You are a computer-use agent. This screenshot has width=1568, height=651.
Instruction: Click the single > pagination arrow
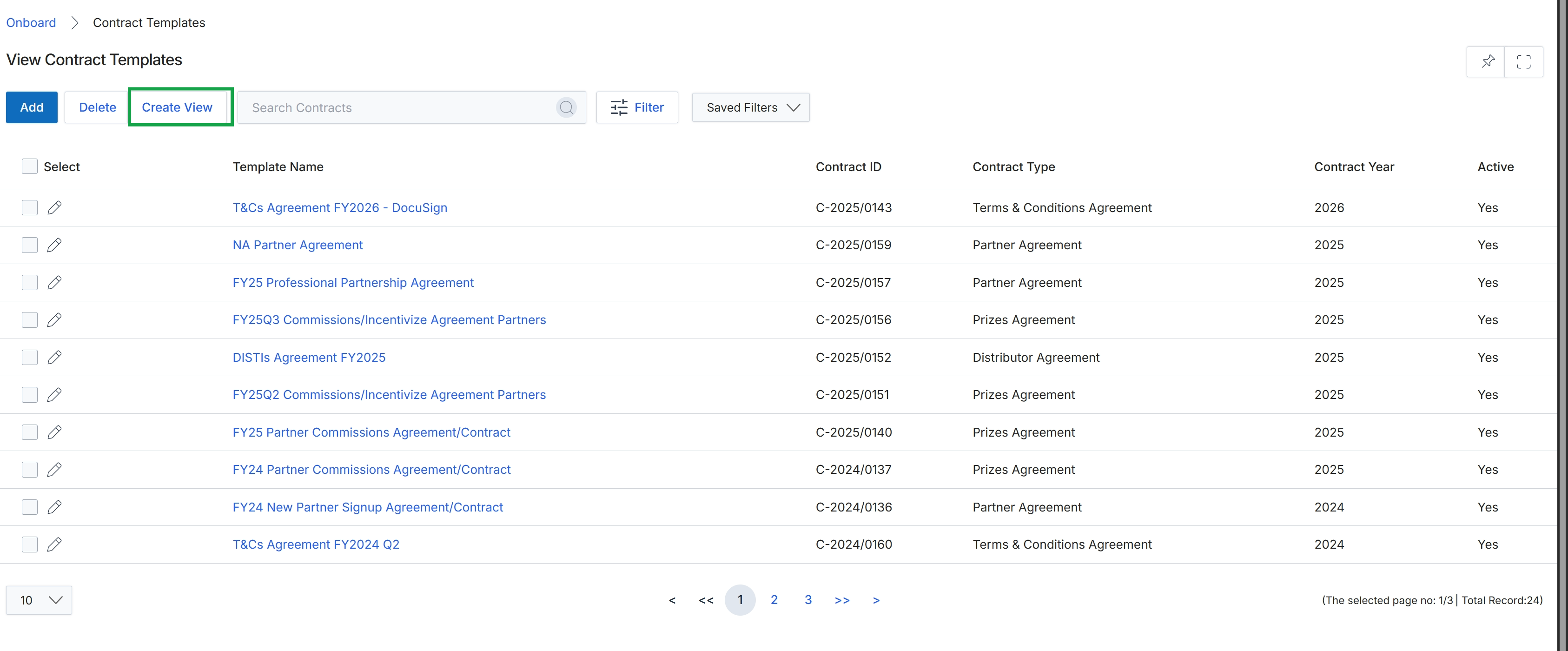(x=876, y=600)
